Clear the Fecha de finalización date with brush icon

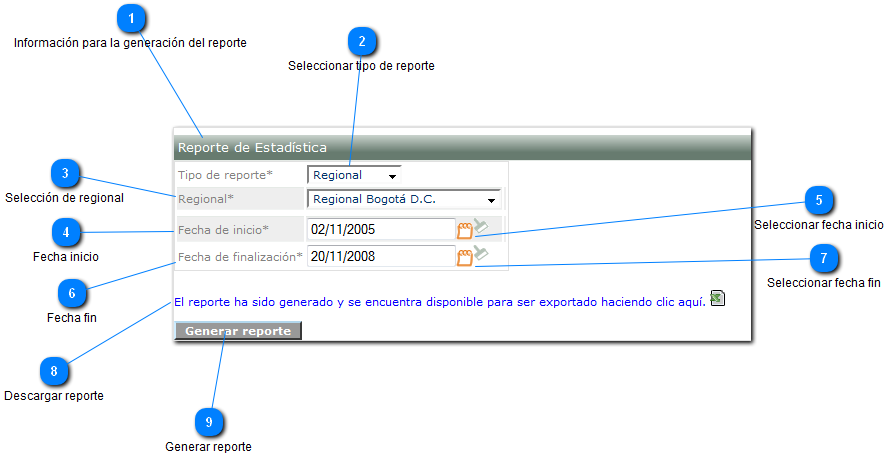(x=481, y=253)
